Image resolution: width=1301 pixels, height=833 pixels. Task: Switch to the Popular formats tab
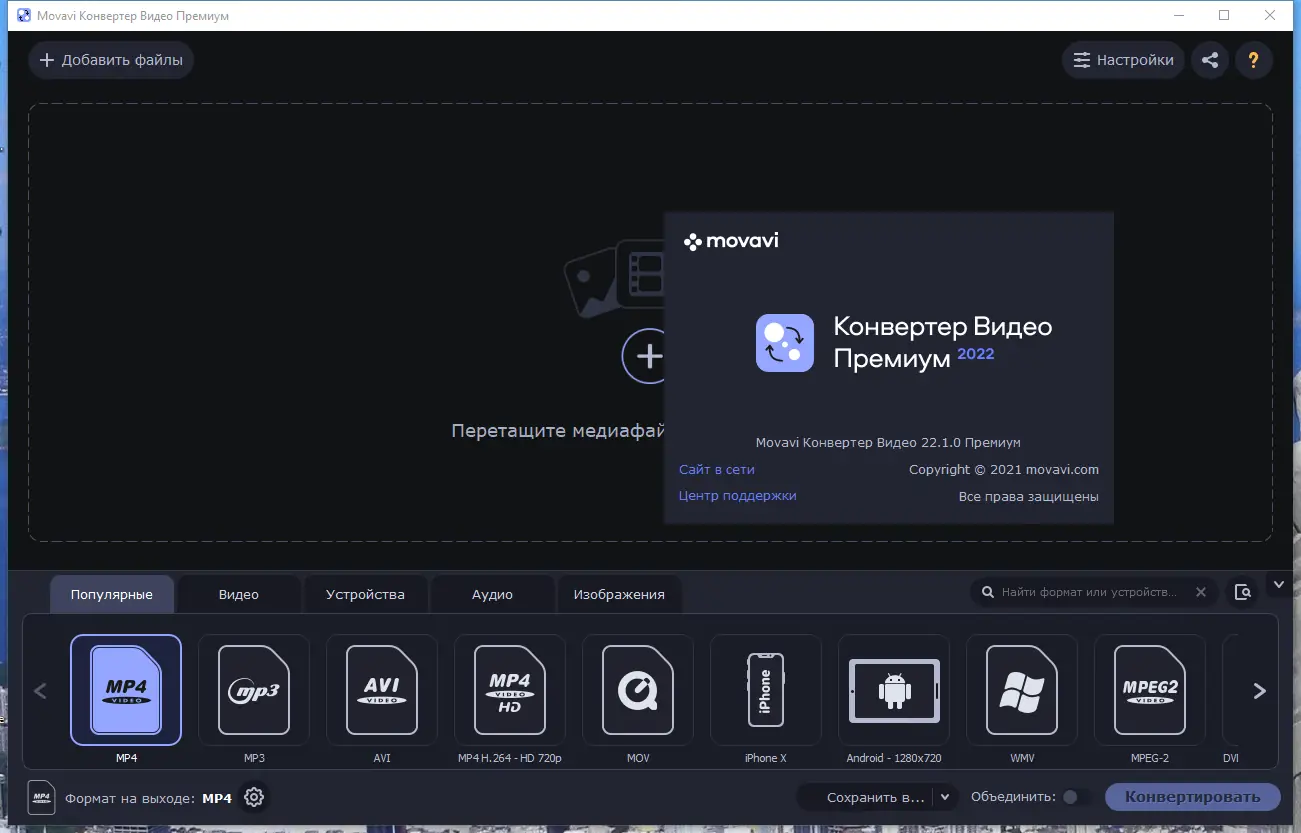click(x=112, y=594)
